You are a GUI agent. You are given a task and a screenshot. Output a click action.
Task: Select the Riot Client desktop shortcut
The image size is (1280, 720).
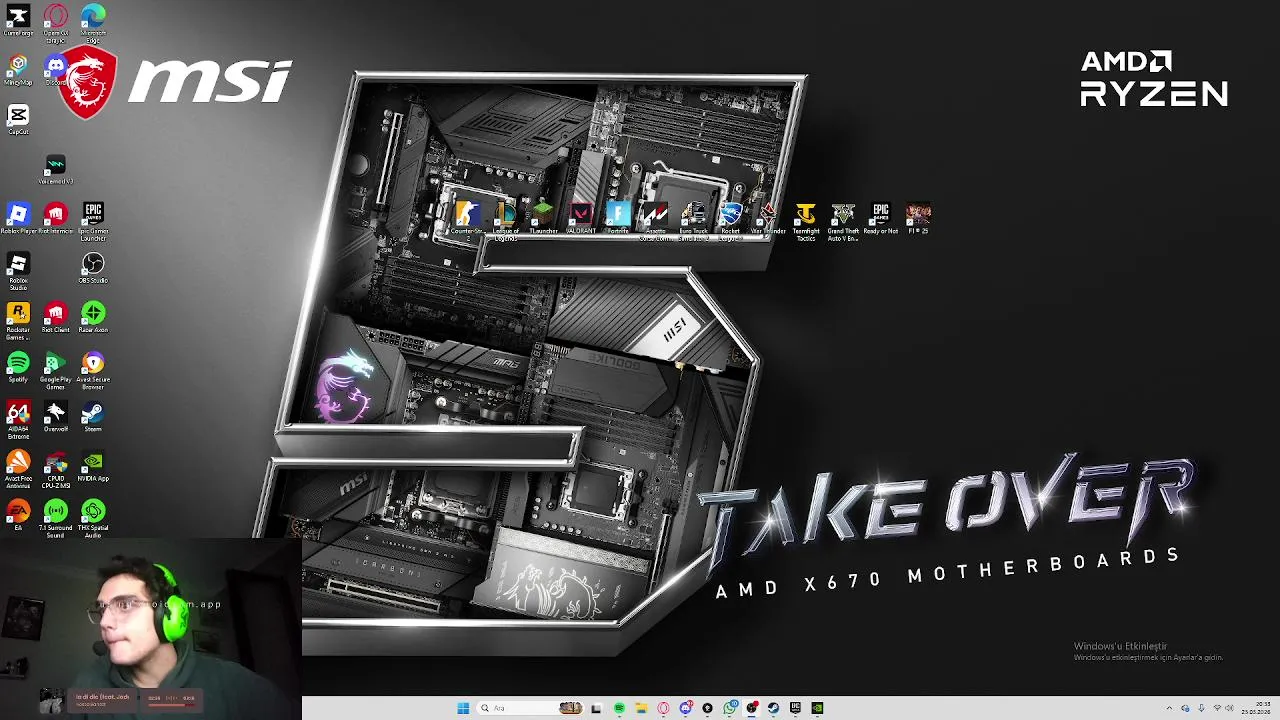(56, 318)
